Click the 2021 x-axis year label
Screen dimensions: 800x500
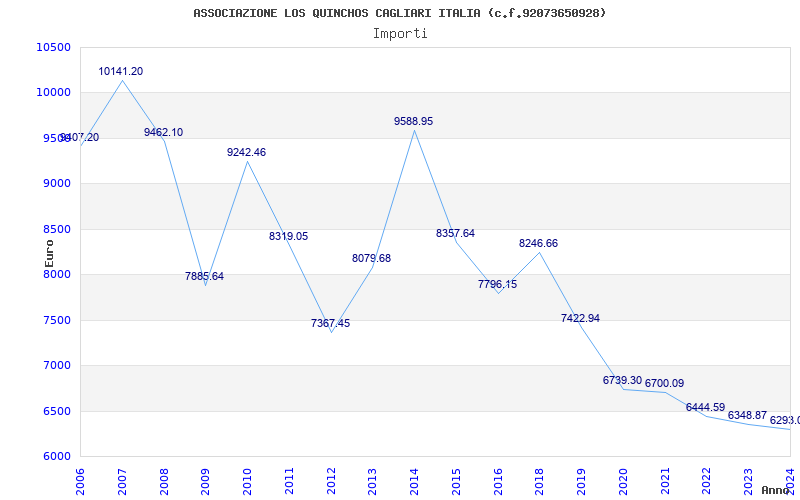click(665, 481)
